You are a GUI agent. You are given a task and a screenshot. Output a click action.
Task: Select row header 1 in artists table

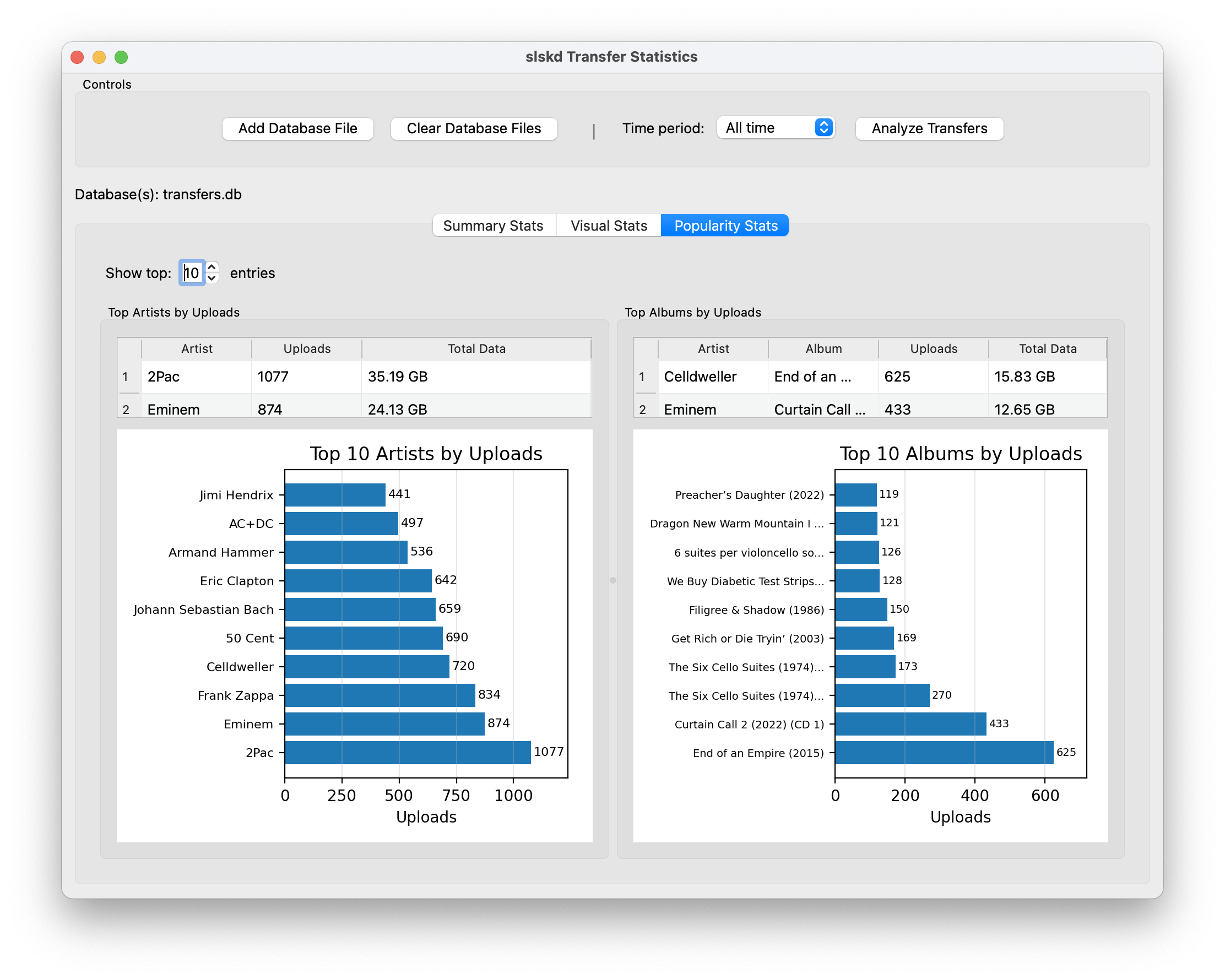point(129,377)
